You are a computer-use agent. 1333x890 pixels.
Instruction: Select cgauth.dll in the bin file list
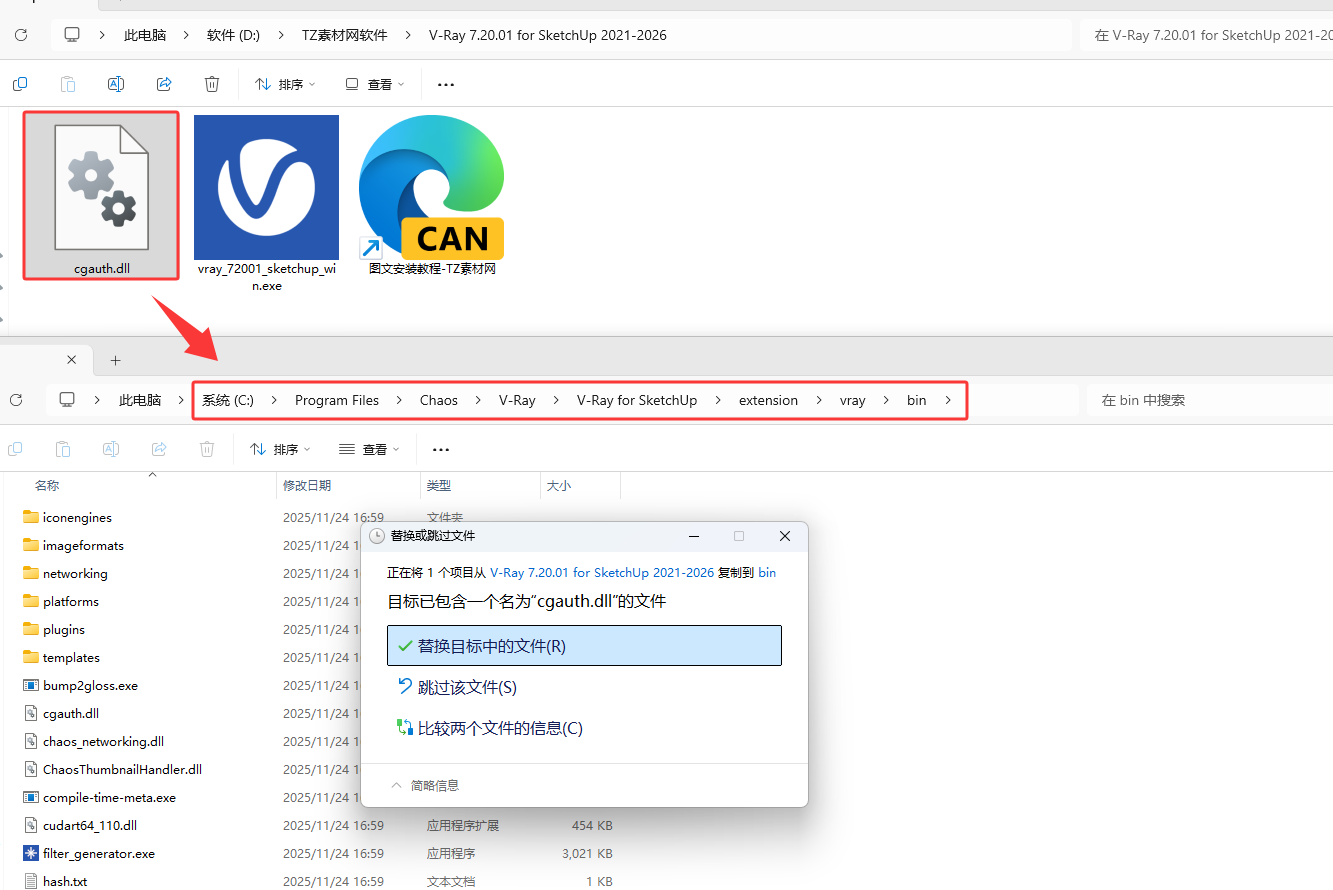tap(71, 713)
